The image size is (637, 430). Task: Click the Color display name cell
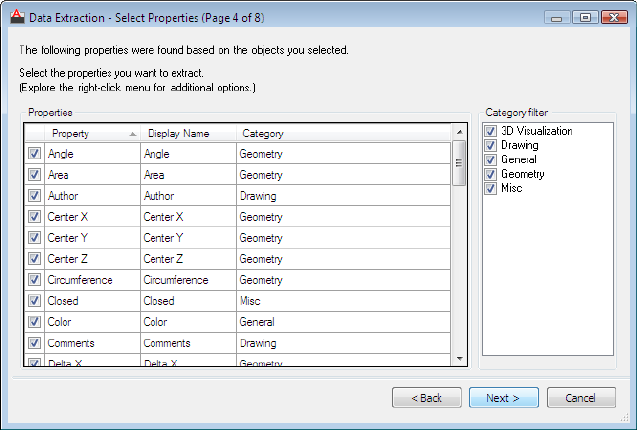pos(188,322)
